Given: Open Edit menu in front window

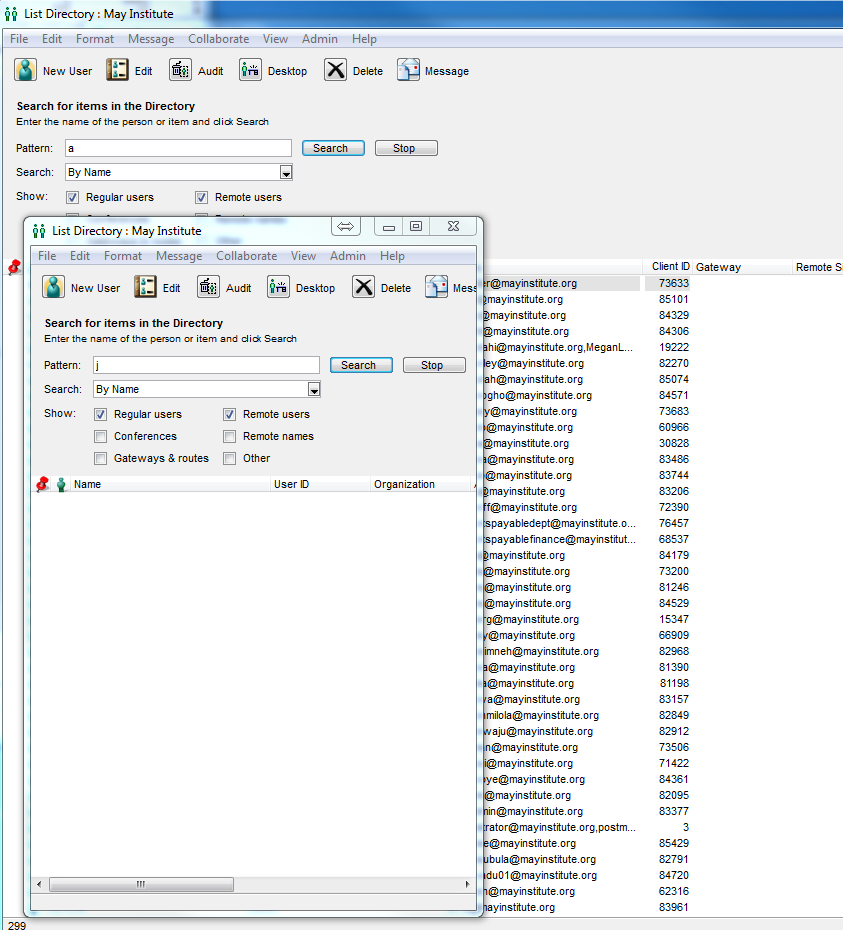Looking at the screenshot, I should point(79,256).
